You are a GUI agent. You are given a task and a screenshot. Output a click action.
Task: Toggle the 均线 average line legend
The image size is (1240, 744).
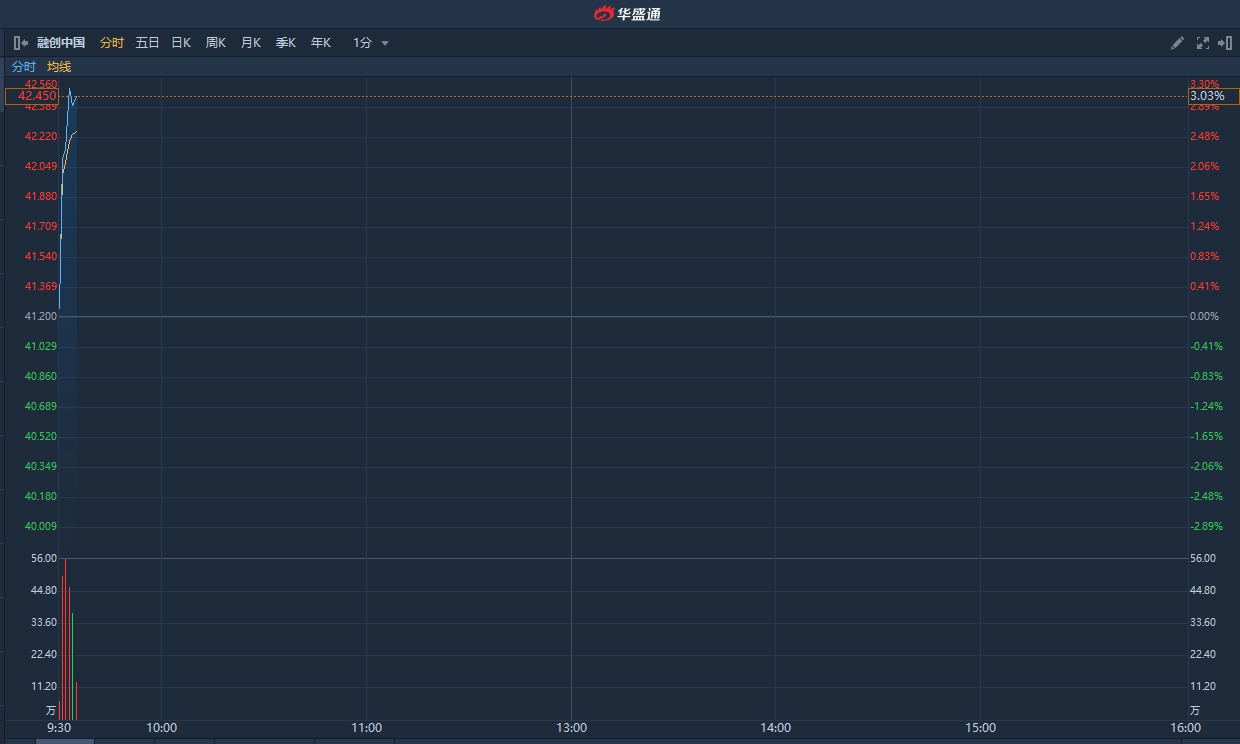point(59,67)
